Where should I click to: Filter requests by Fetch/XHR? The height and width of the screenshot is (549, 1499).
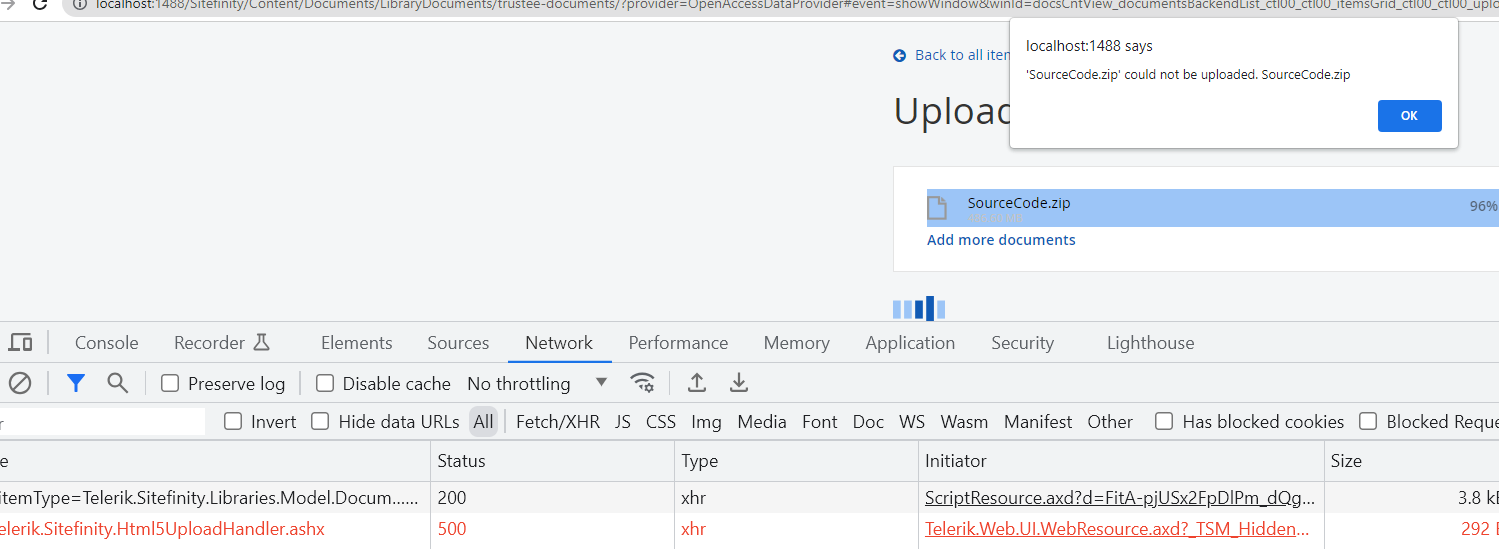(x=558, y=421)
